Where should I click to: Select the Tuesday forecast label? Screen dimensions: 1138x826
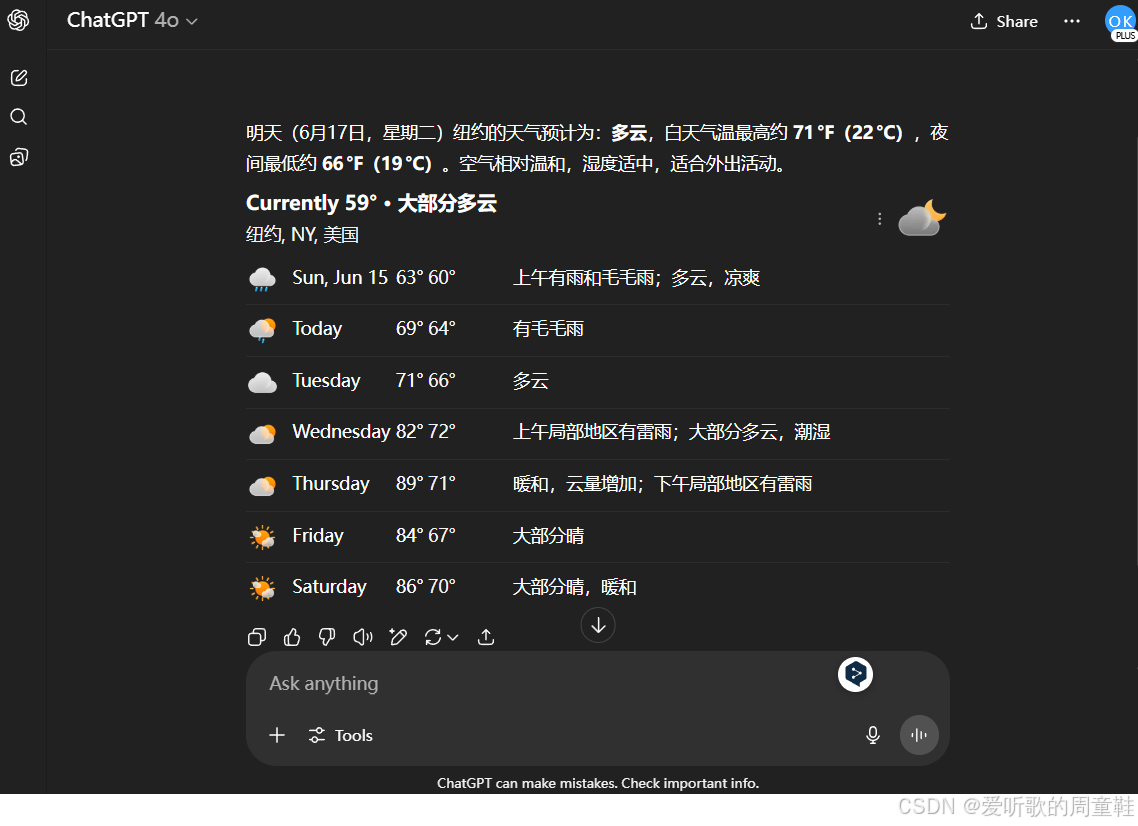click(326, 380)
